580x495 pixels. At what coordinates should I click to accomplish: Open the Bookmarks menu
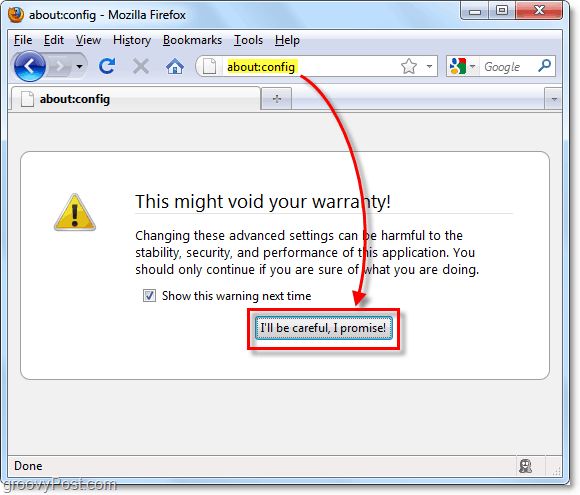(x=192, y=40)
